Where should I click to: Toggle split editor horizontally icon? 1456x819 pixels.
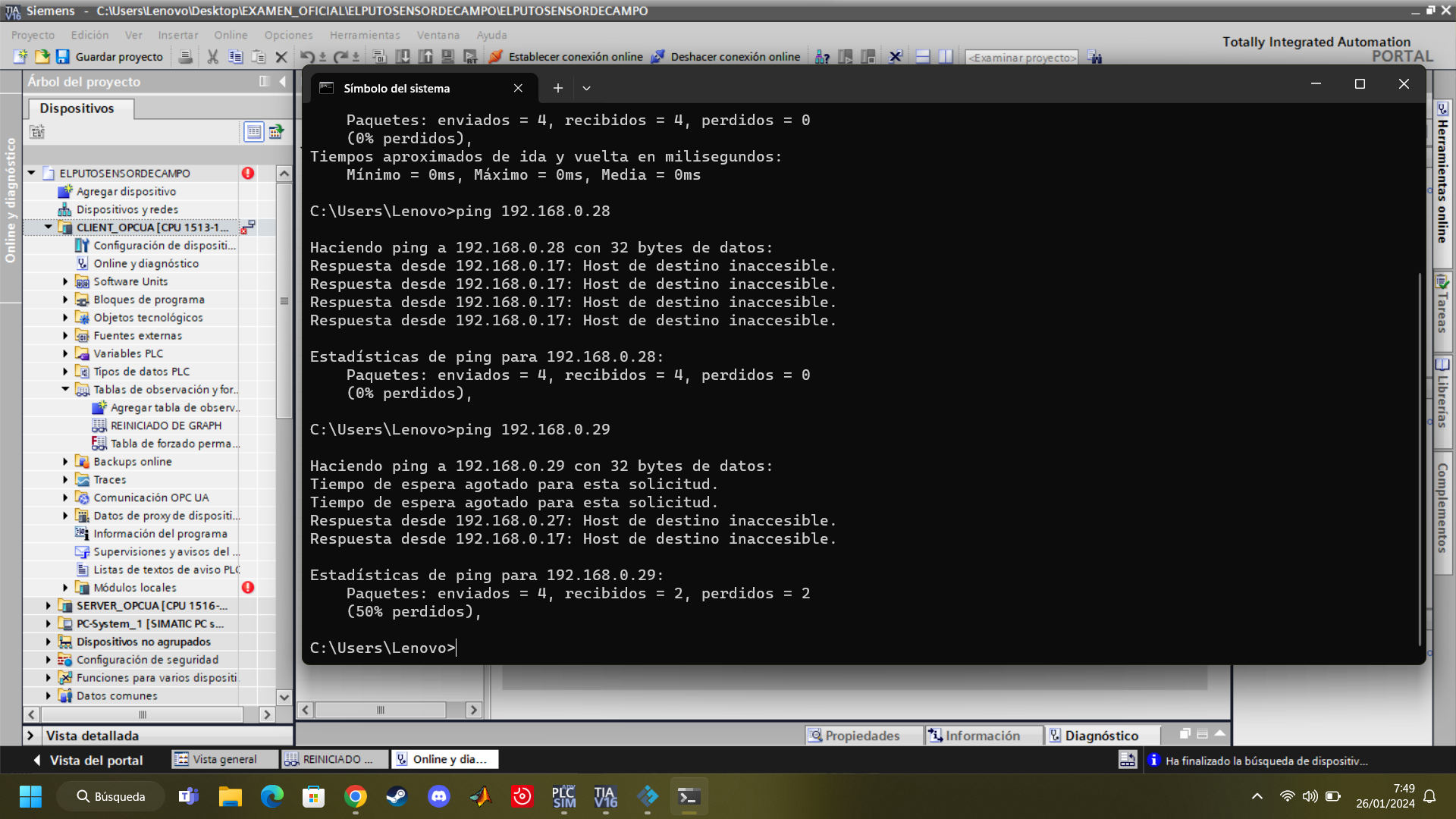click(x=923, y=57)
